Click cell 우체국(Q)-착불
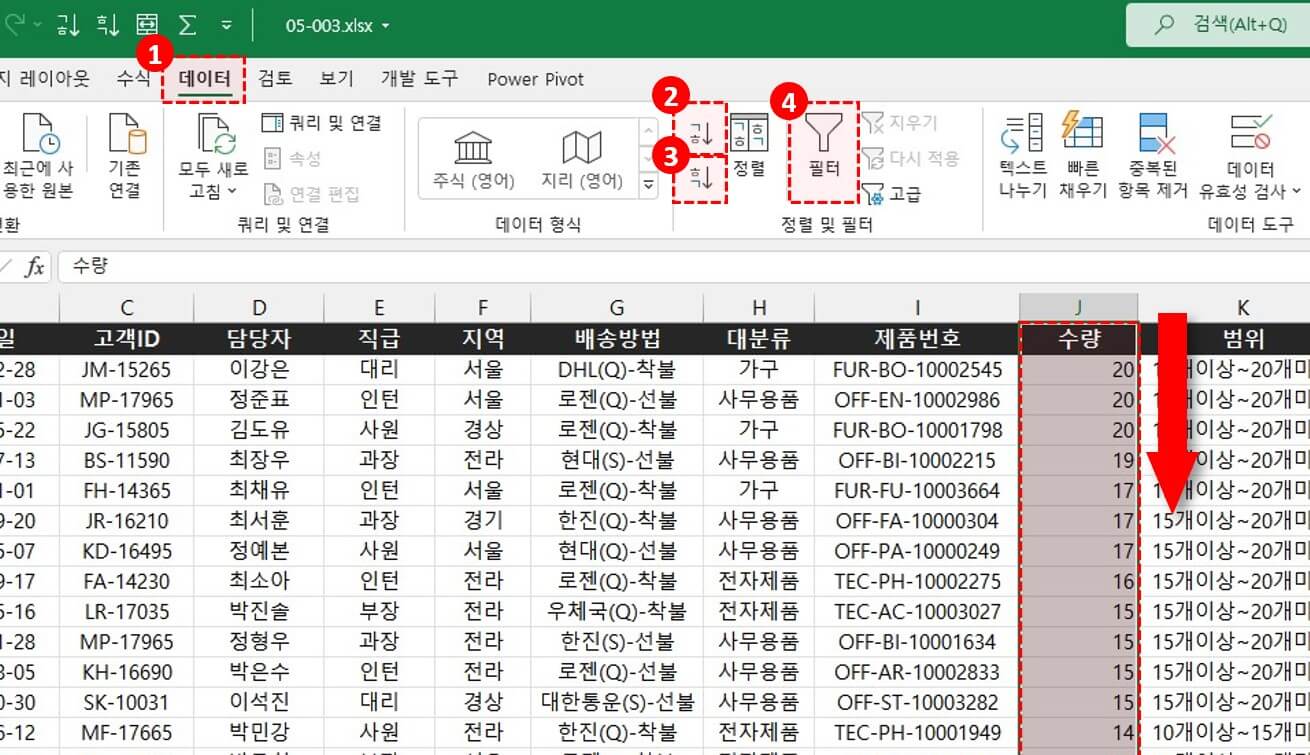 pyautogui.click(x=616, y=611)
